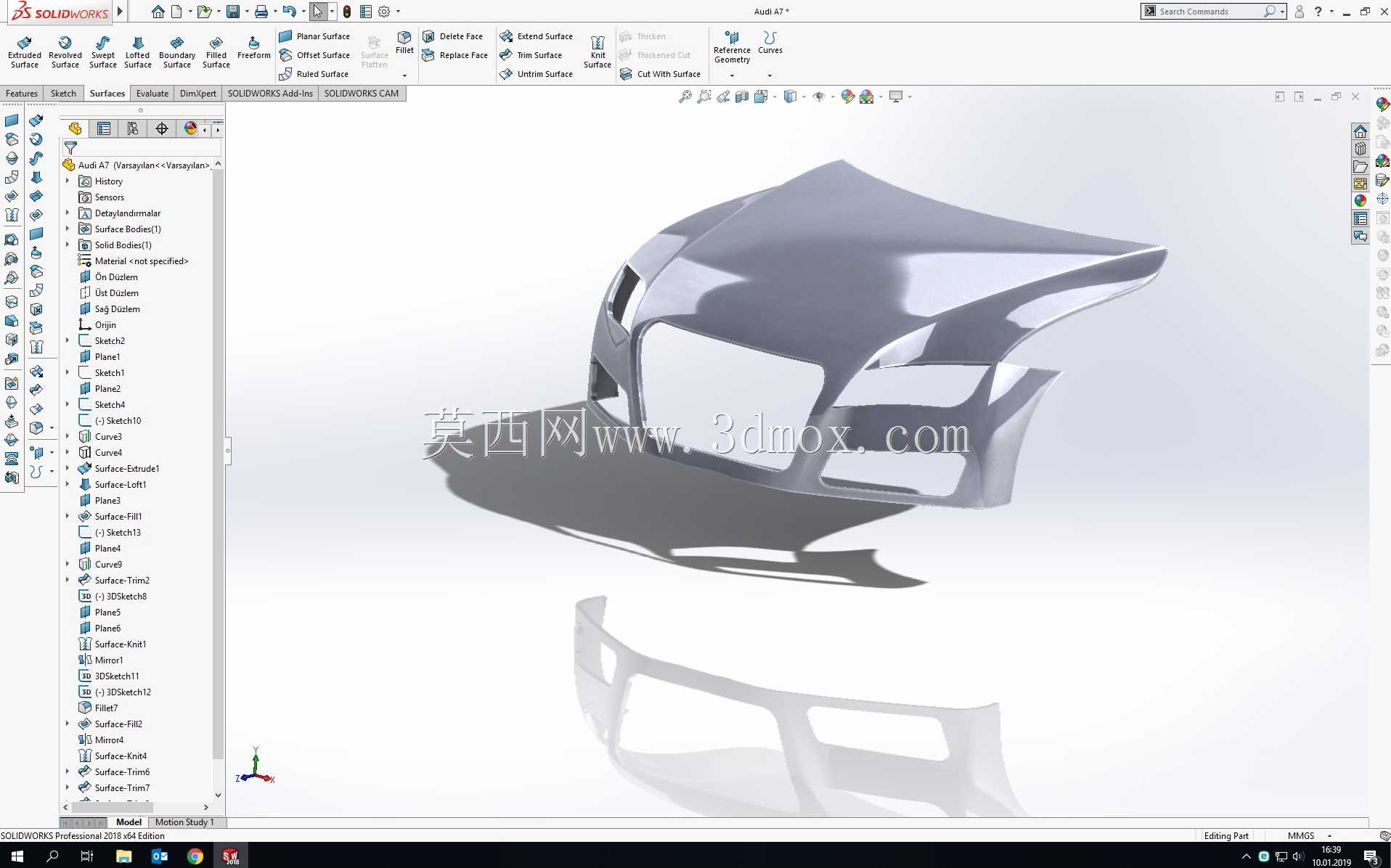Expand the Surface-Loft1 feature

click(x=68, y=484)
